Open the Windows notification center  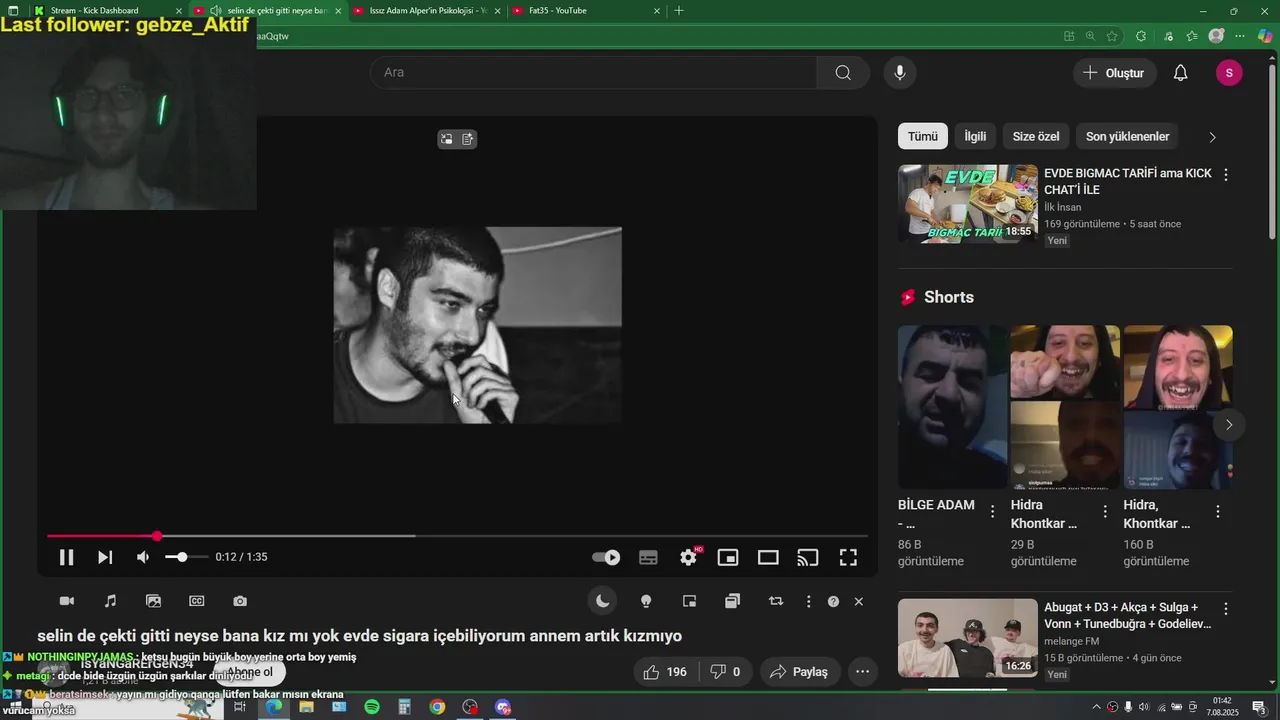tap(1259, 707)
